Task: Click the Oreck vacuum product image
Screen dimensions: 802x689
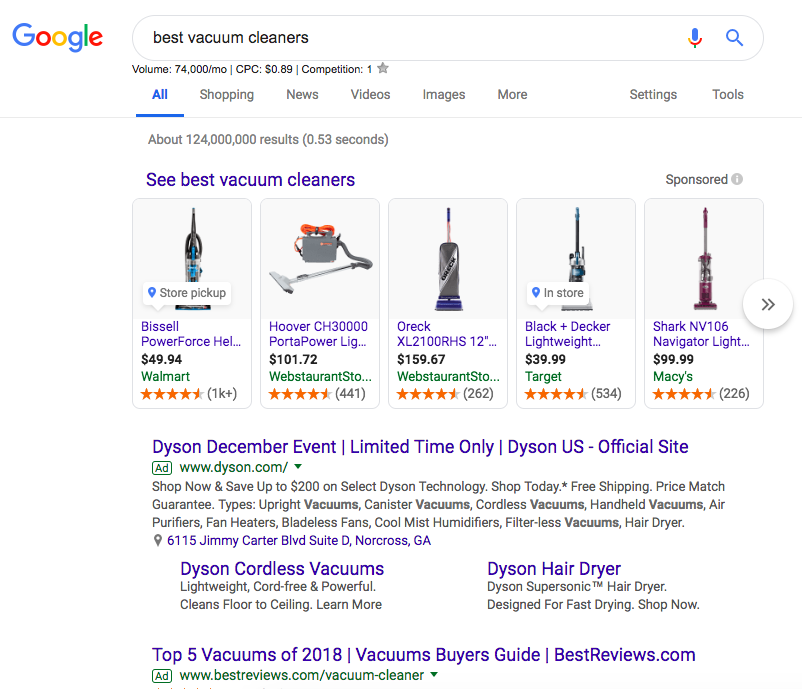Action: [448, 258]
